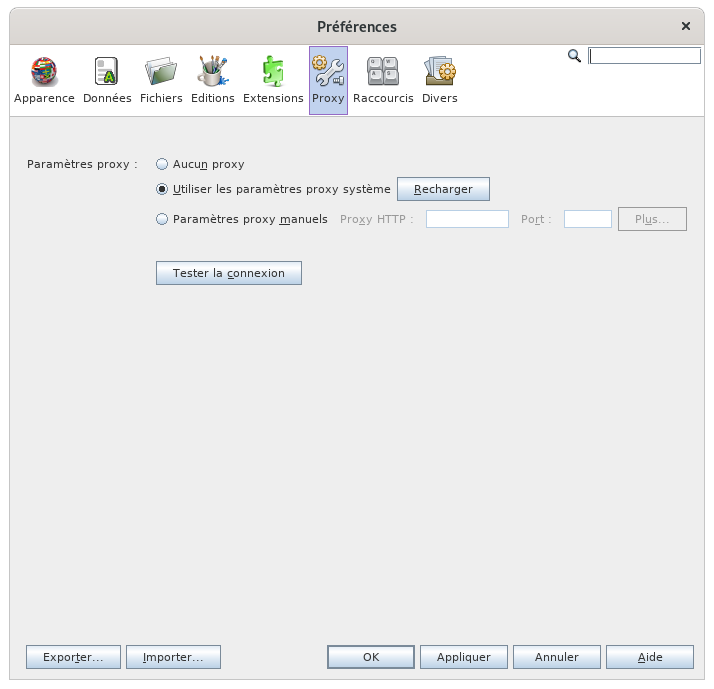Enable Paramètres proxy manuels option
The width and height of the screenshot is (714, 689).
pos(162,219)
